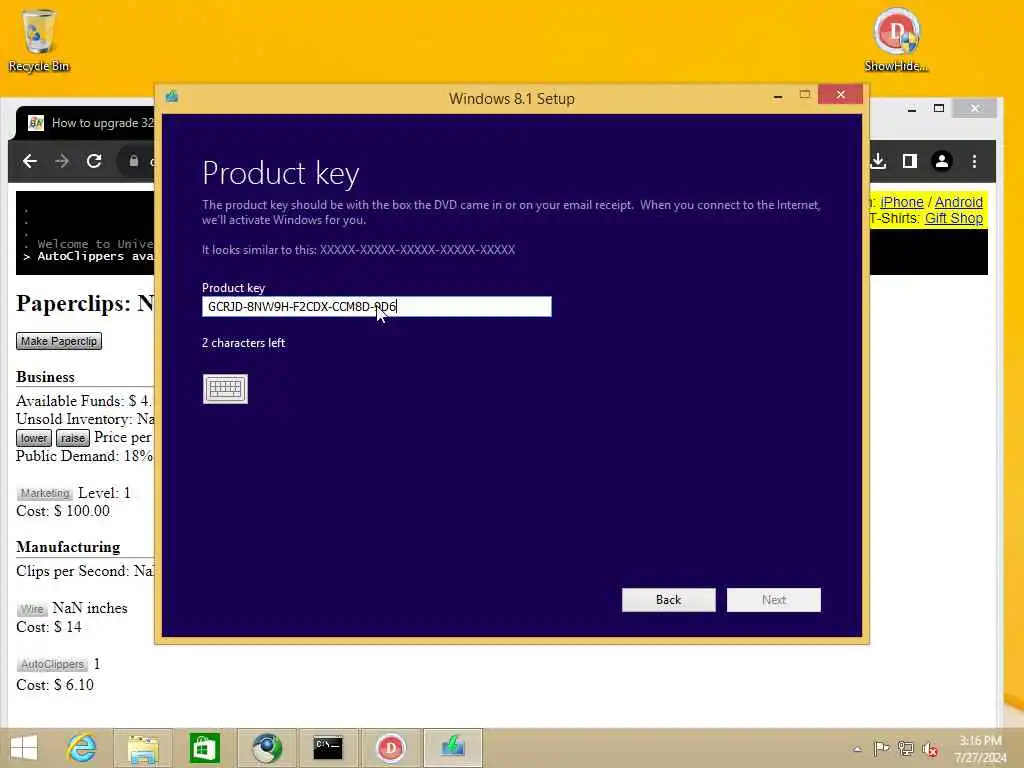Click the taskbar clock showing 3:16 PM

[980, 748]
